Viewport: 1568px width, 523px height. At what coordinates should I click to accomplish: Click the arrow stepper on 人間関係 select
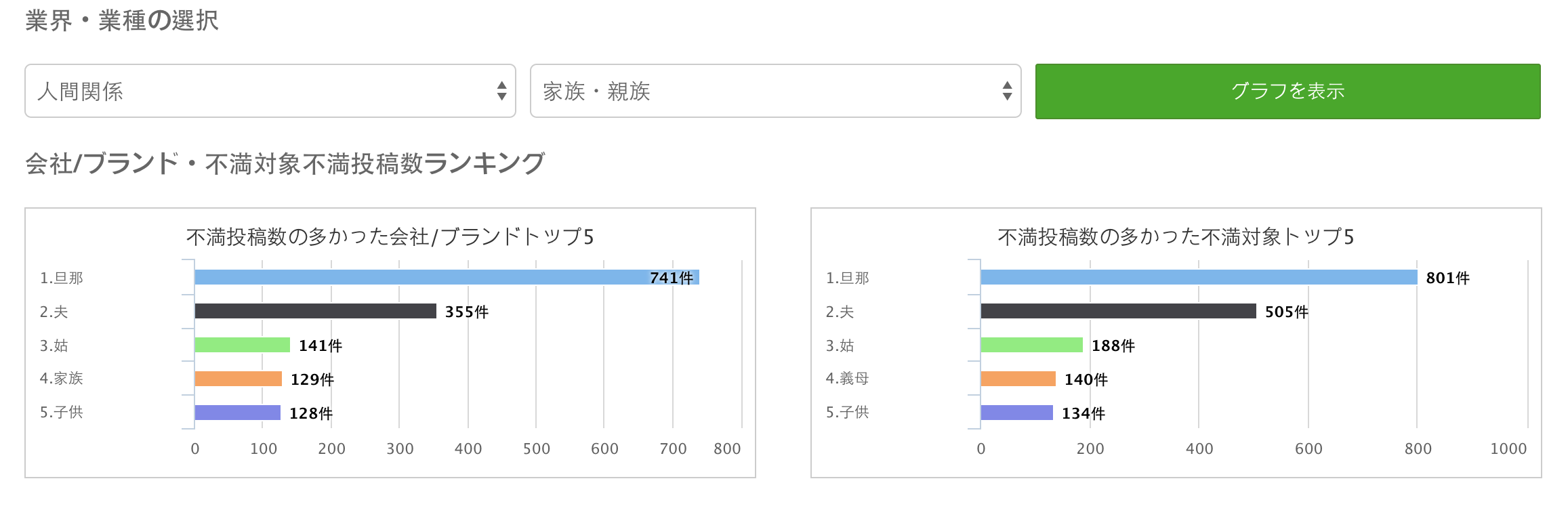[x=501, y=91]
